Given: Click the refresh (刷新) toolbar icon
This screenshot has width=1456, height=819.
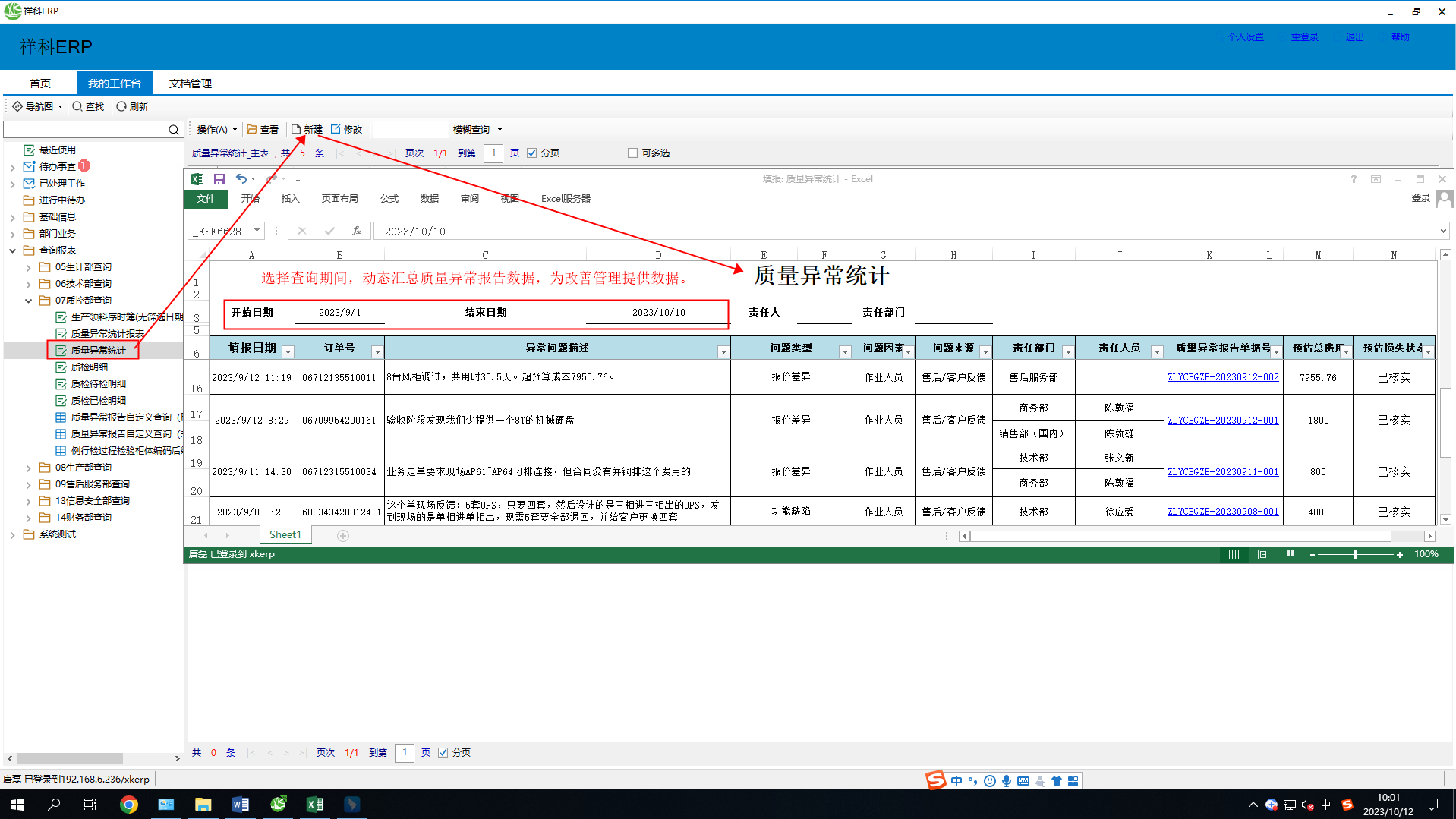Looking at the screenshot, I should click(121, 107).
